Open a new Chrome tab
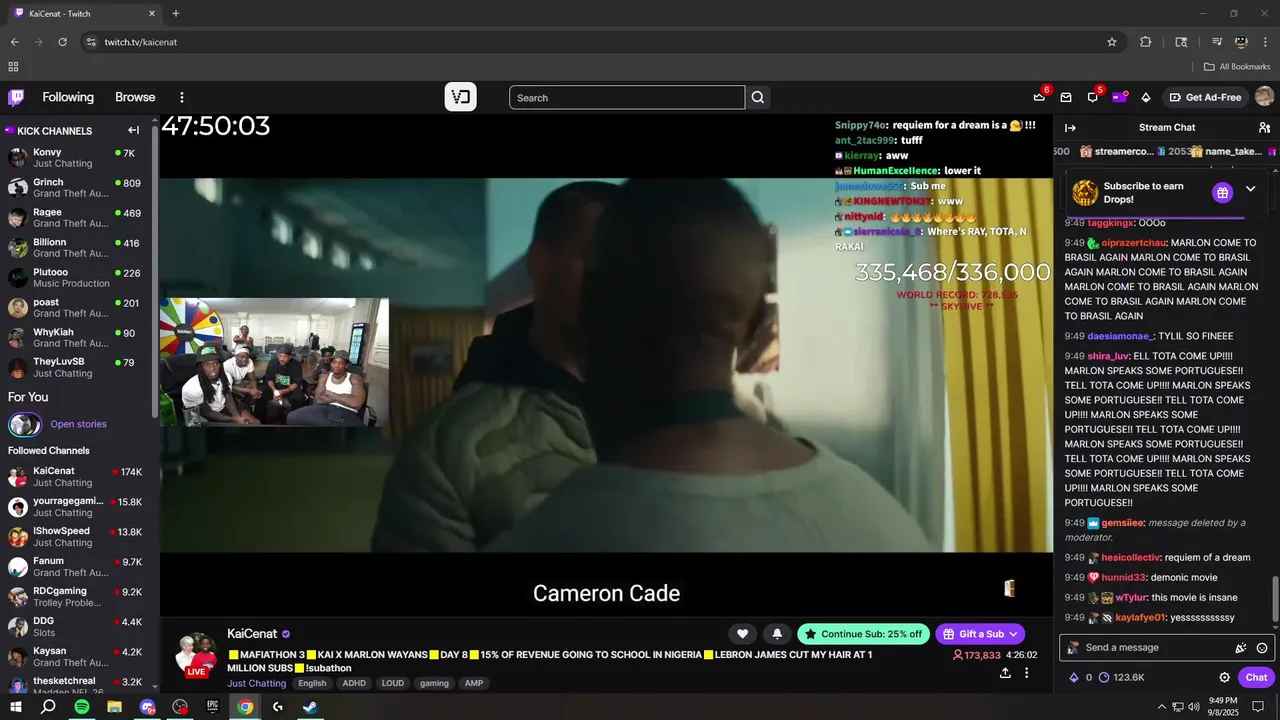The height and width of the screenshot is (720, 1280). tap(176, 13)
